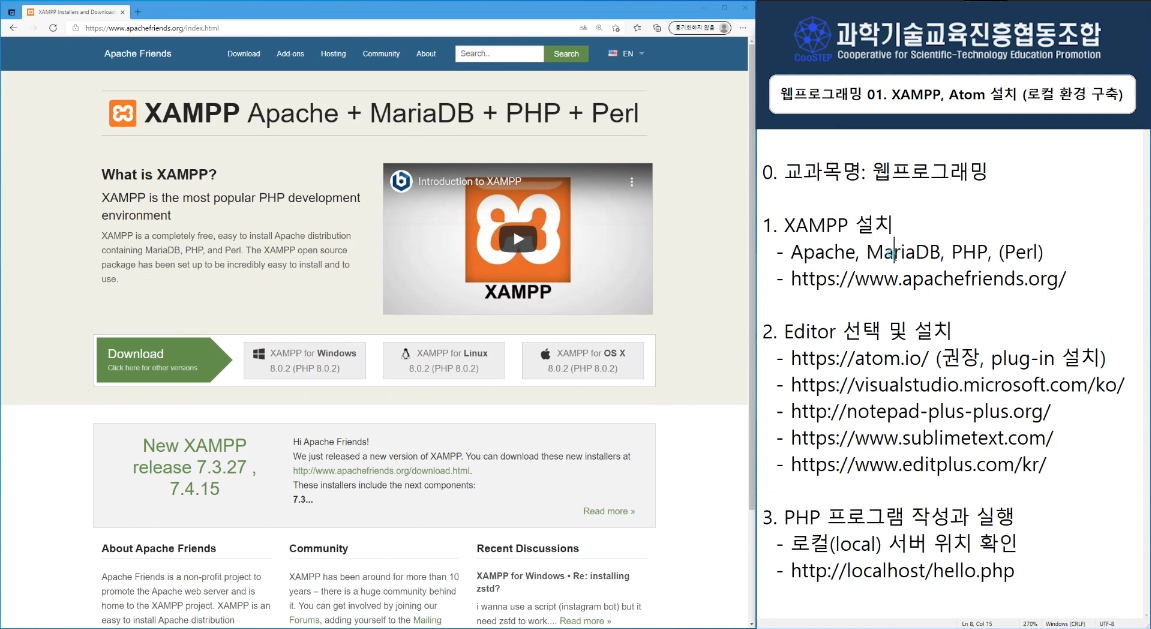Reload the Apache Friends page

51,28
